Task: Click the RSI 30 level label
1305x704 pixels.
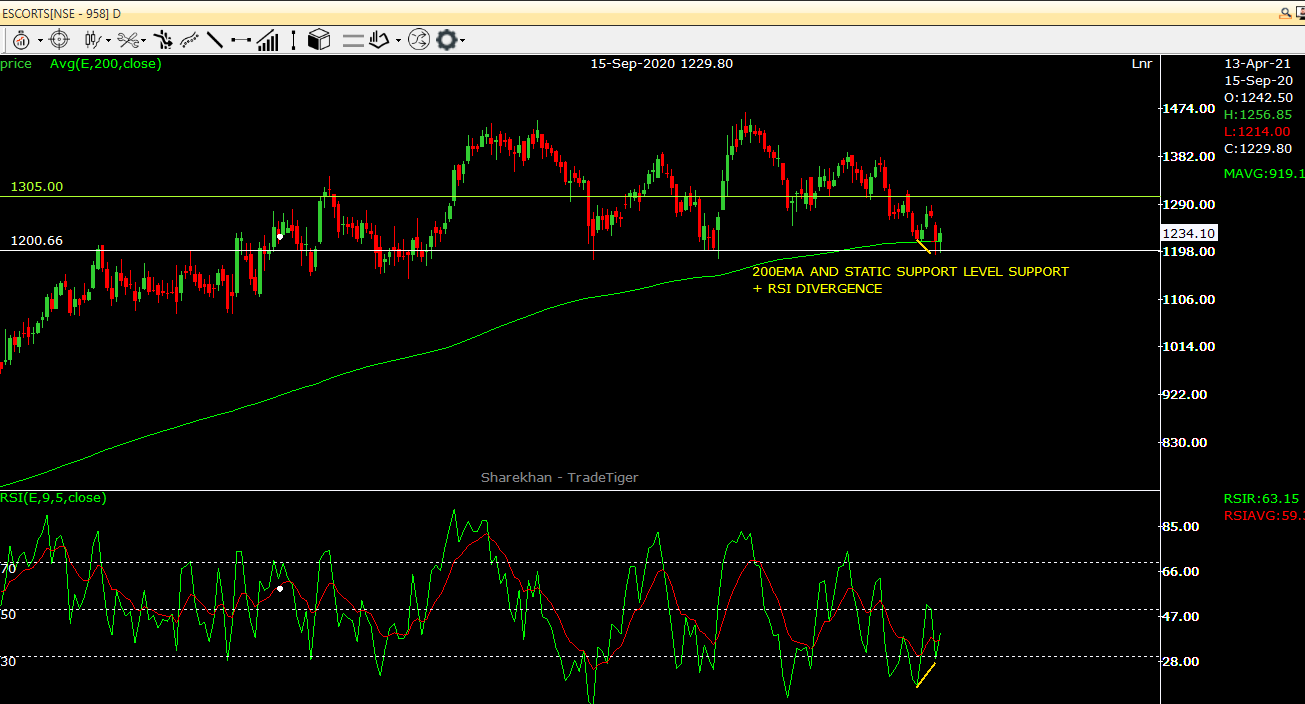Action: 9,661
